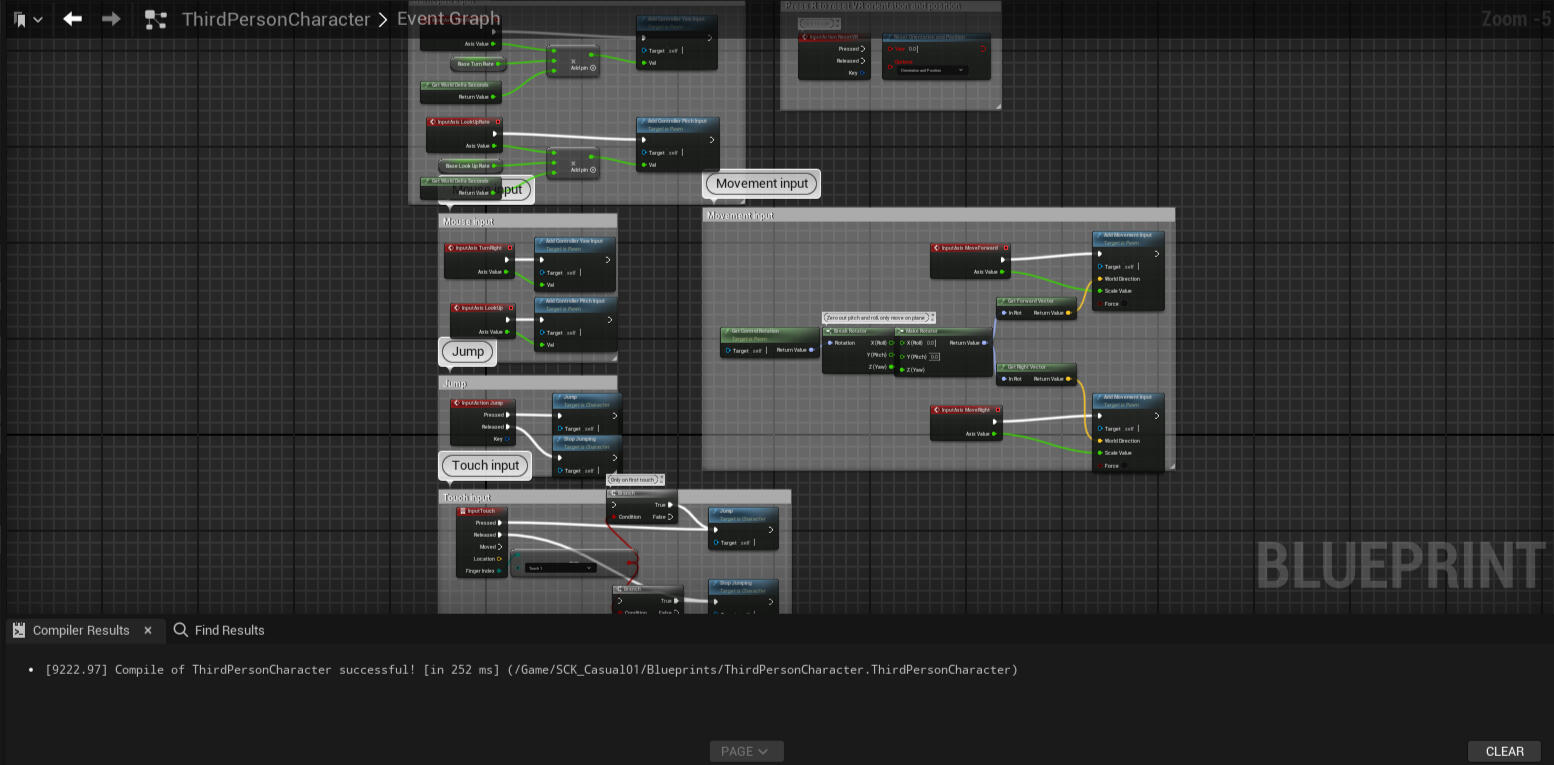This screenshot has height=765, width=1554.
Task: Click the Add pin plus icon near Base Turn Rate
Action: point(593,68)
